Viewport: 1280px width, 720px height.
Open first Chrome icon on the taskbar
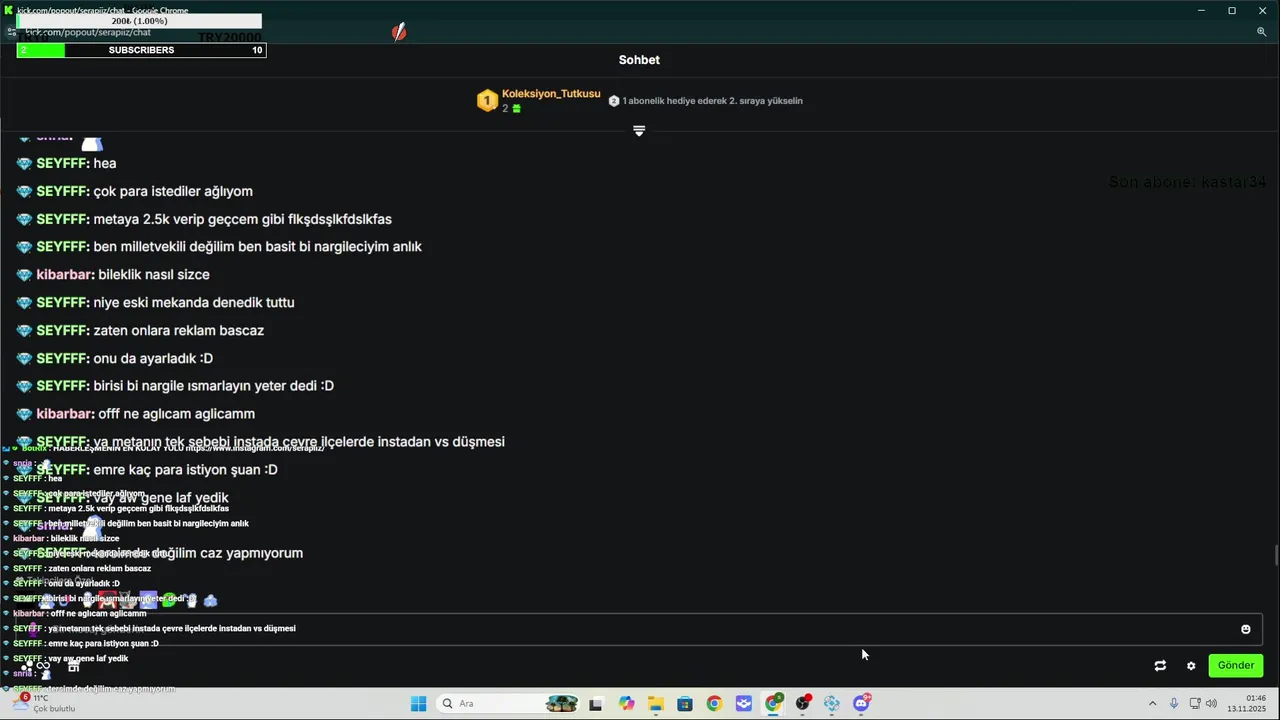tap(714, 704)
